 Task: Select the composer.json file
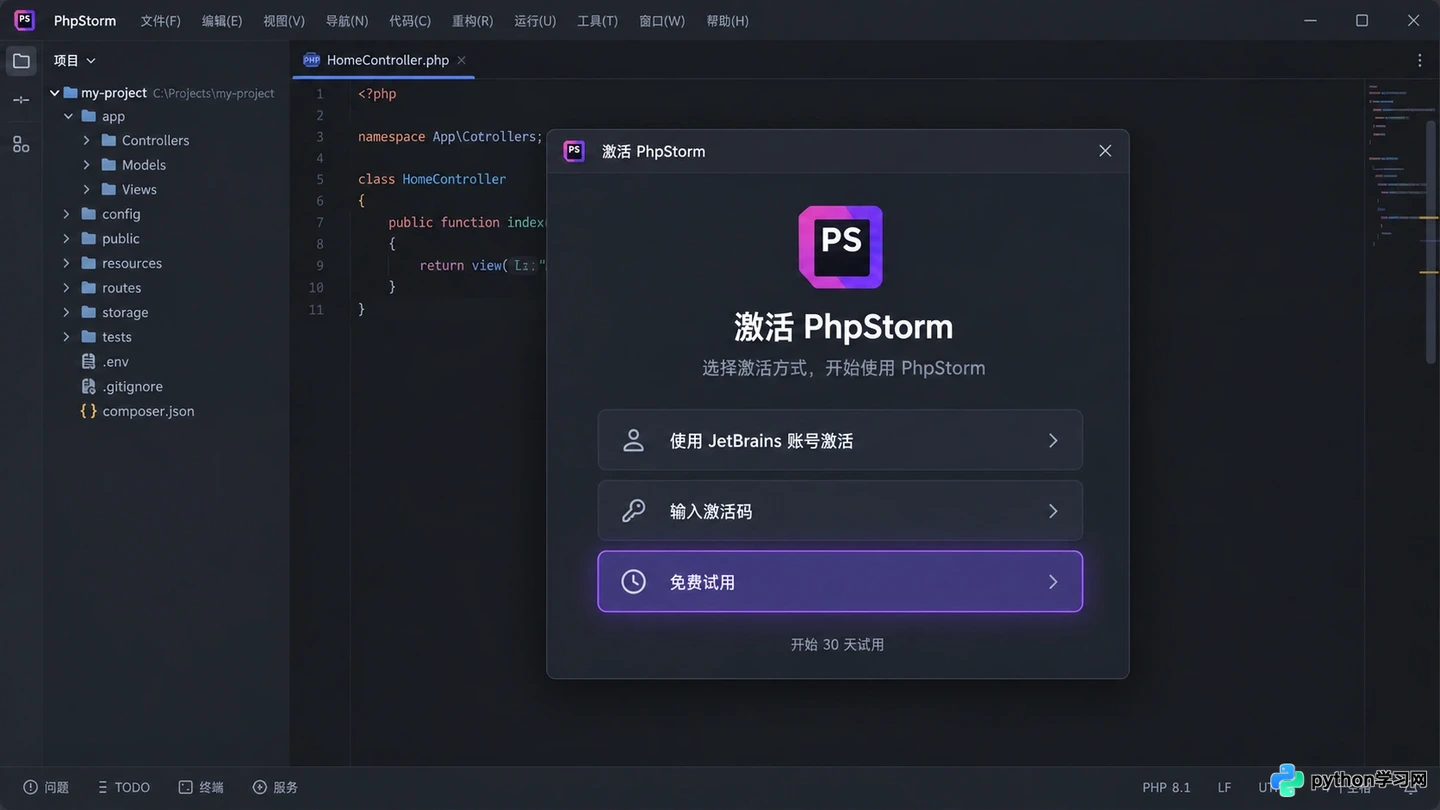(x=148, y=411)
